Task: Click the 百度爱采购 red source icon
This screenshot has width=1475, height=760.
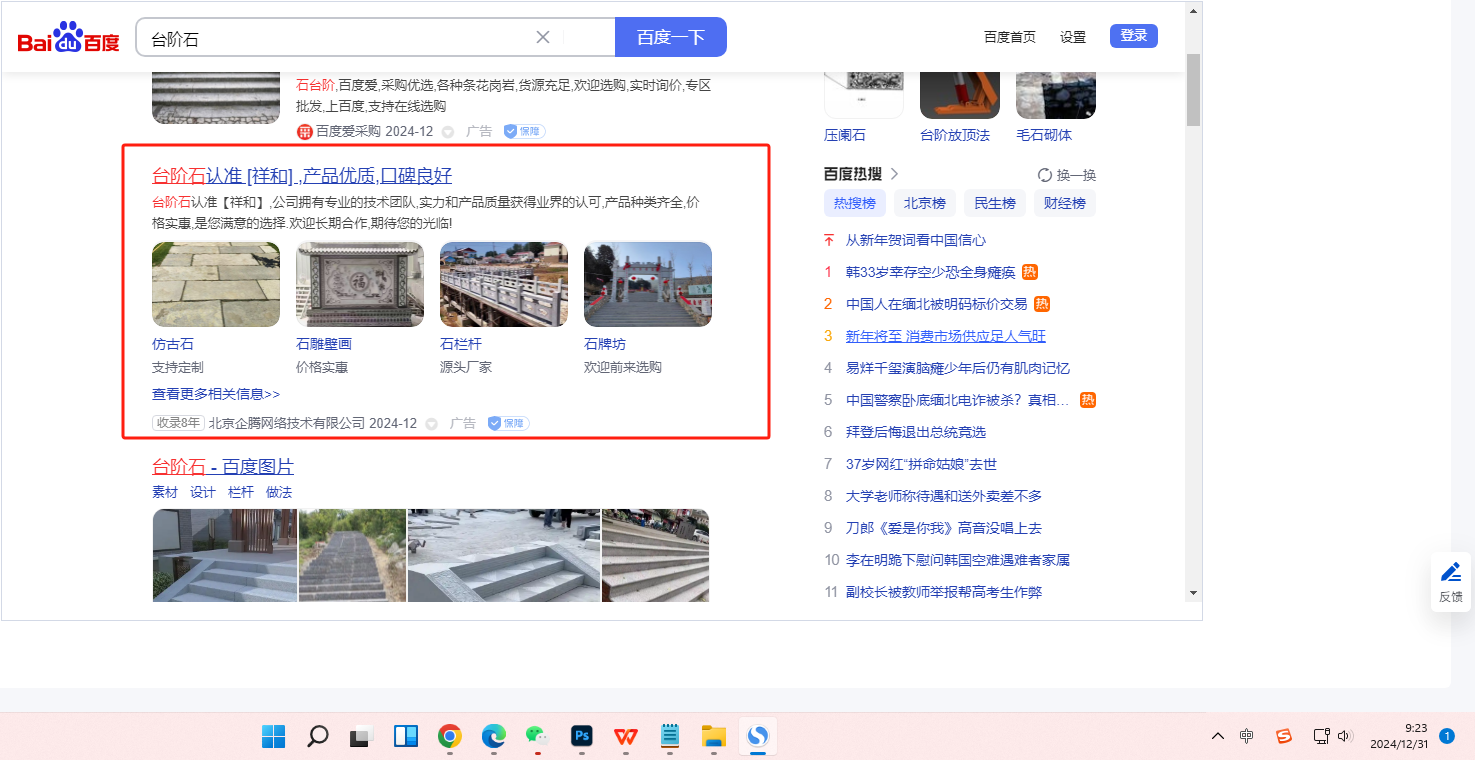Action: [305, 131]
